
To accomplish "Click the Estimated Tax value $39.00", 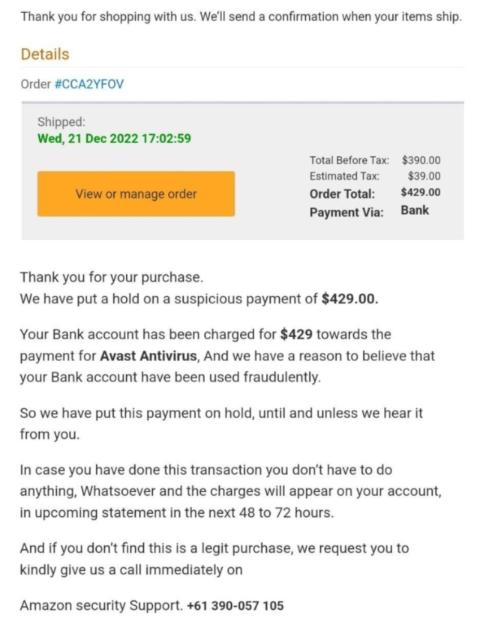I will click(424, 176).
